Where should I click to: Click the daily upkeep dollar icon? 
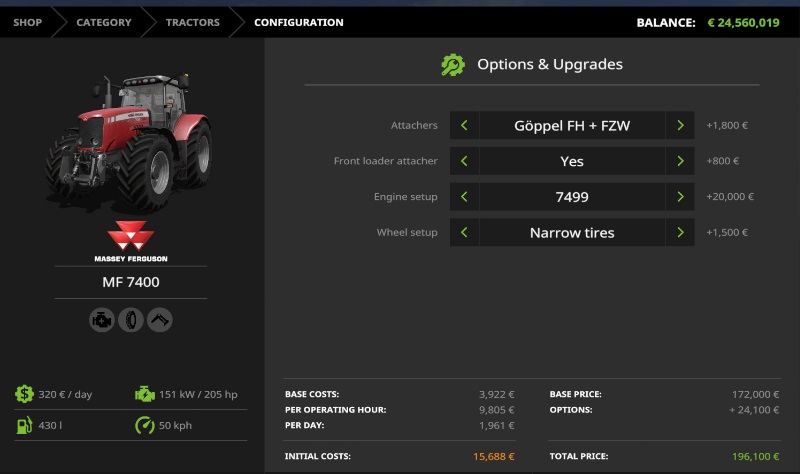click(x=23, y=394)
